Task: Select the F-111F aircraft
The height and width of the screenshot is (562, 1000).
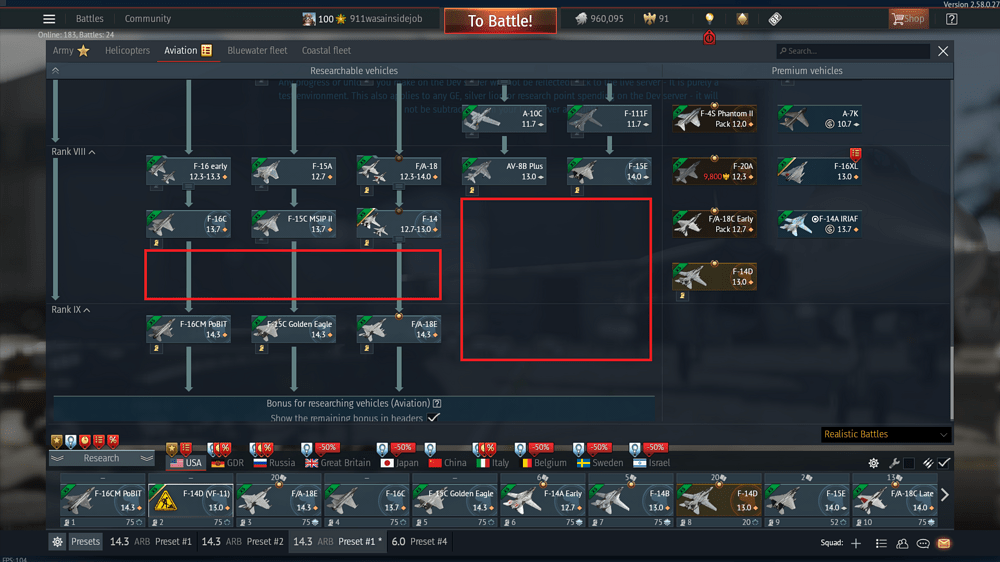Action: 609,119
